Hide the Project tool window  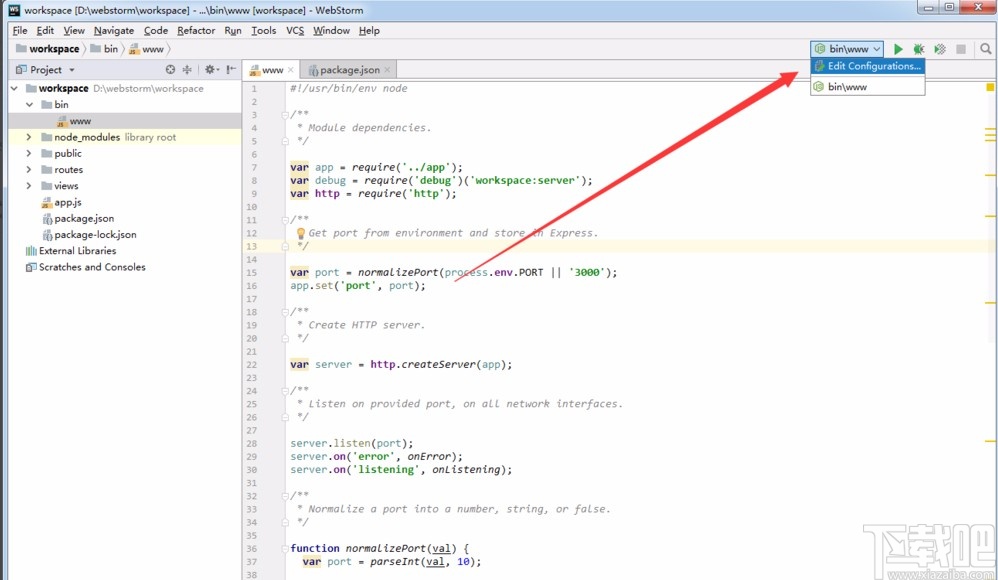click(x=231, y=69)
